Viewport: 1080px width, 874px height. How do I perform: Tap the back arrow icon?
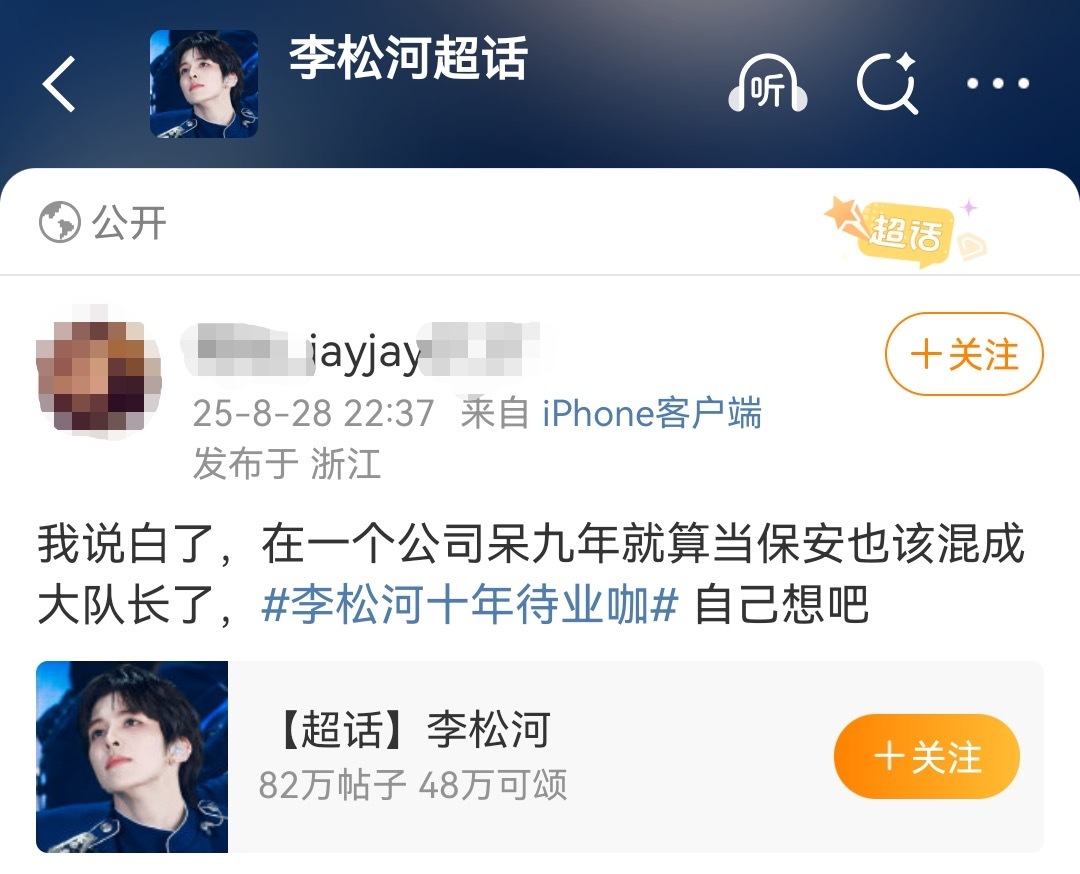click(x=59, y=84)
